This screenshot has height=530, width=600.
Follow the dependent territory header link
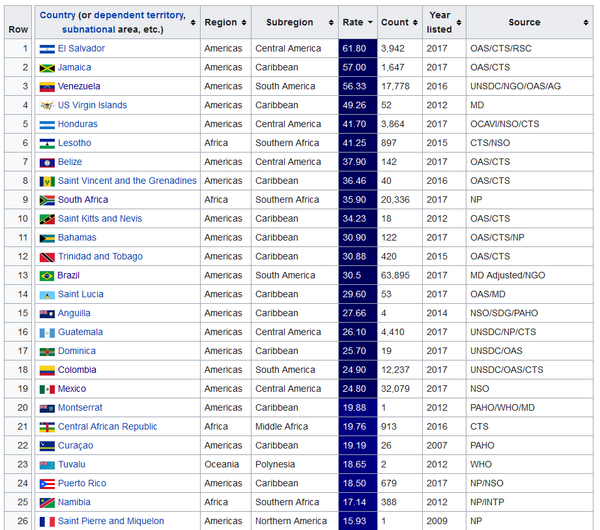tap(139, 15)
